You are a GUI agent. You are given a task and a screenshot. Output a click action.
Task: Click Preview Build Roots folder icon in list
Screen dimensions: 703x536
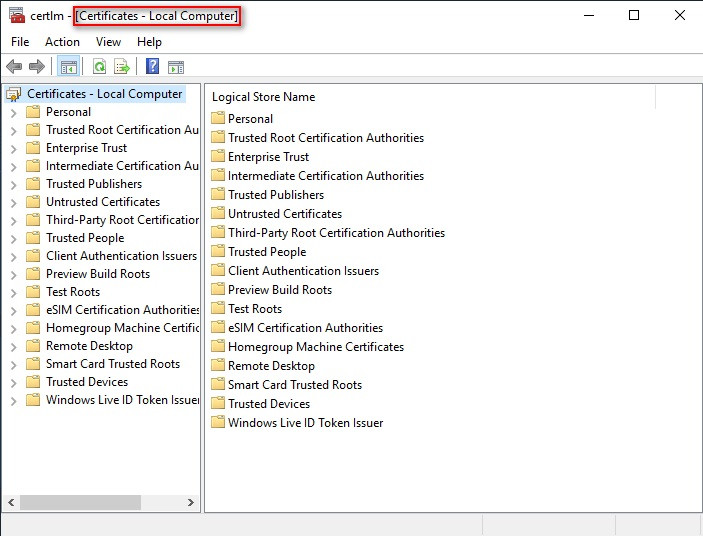[218, 290]
